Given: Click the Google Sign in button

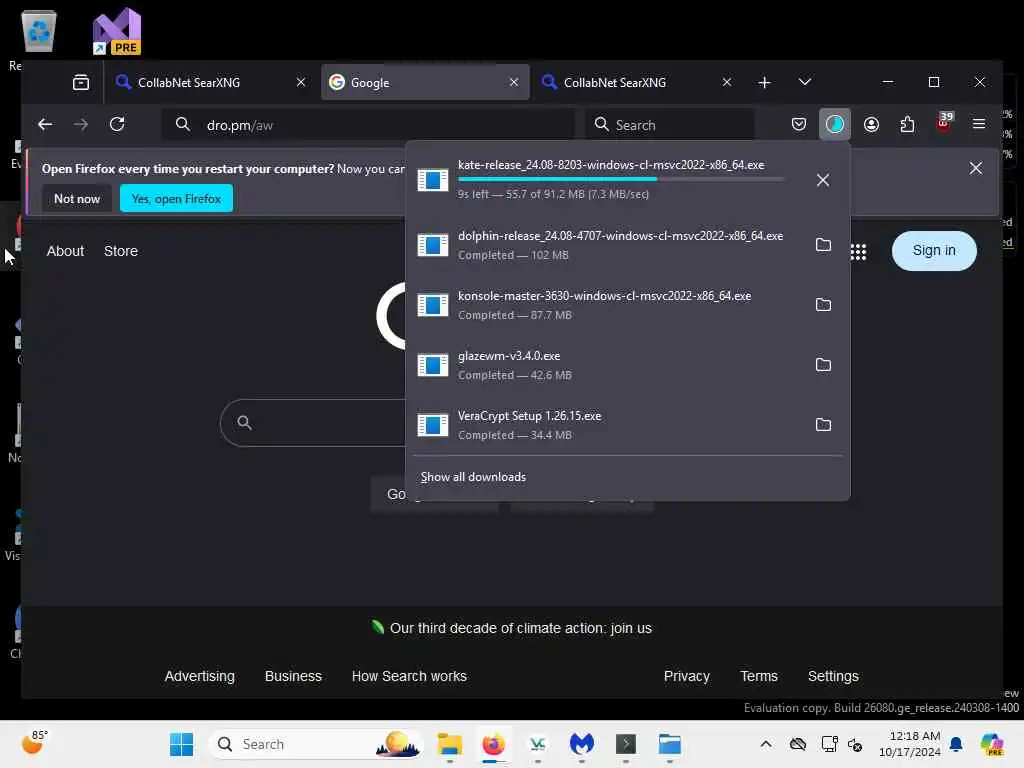Looking at the screenshot, I should [x=934, y=251].
